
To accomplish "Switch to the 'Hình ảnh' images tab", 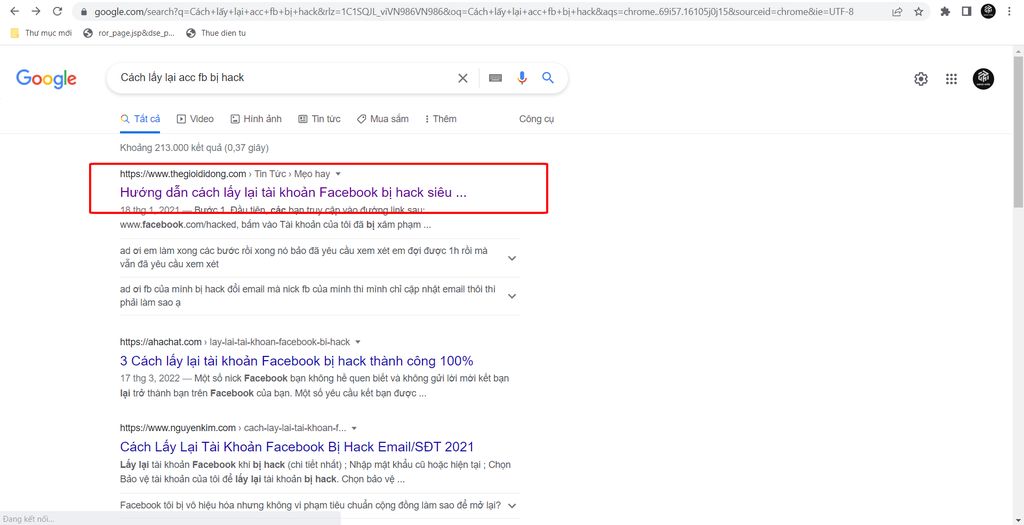I will pyautogui.click(x=256, y=119).
